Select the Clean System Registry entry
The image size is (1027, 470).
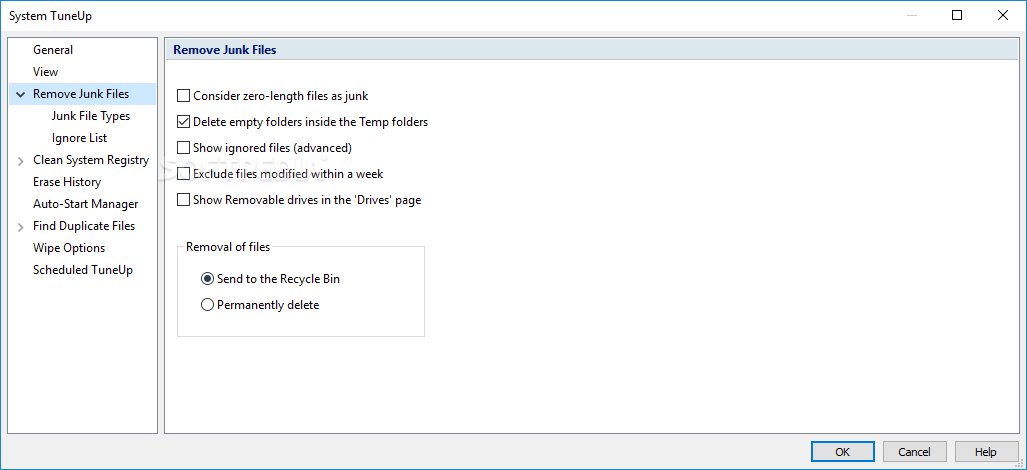click(x=91, y=160)
